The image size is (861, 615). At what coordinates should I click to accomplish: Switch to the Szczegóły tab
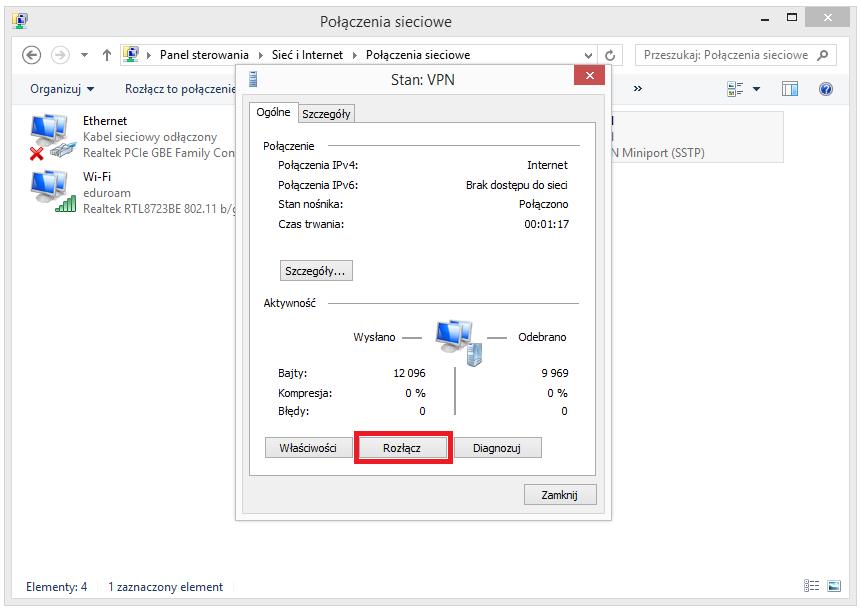pos(326,114)
